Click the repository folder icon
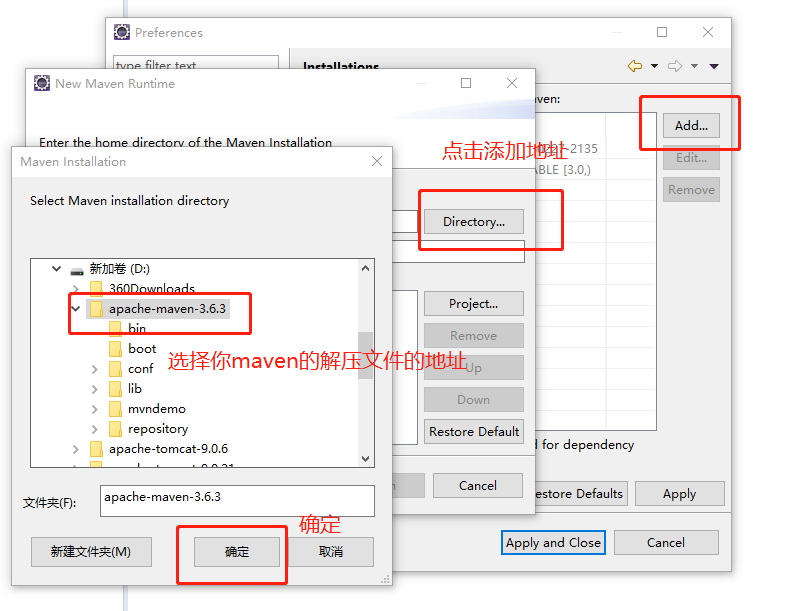The height and width of the screenshot is (611, 785). tap(115, 429)
